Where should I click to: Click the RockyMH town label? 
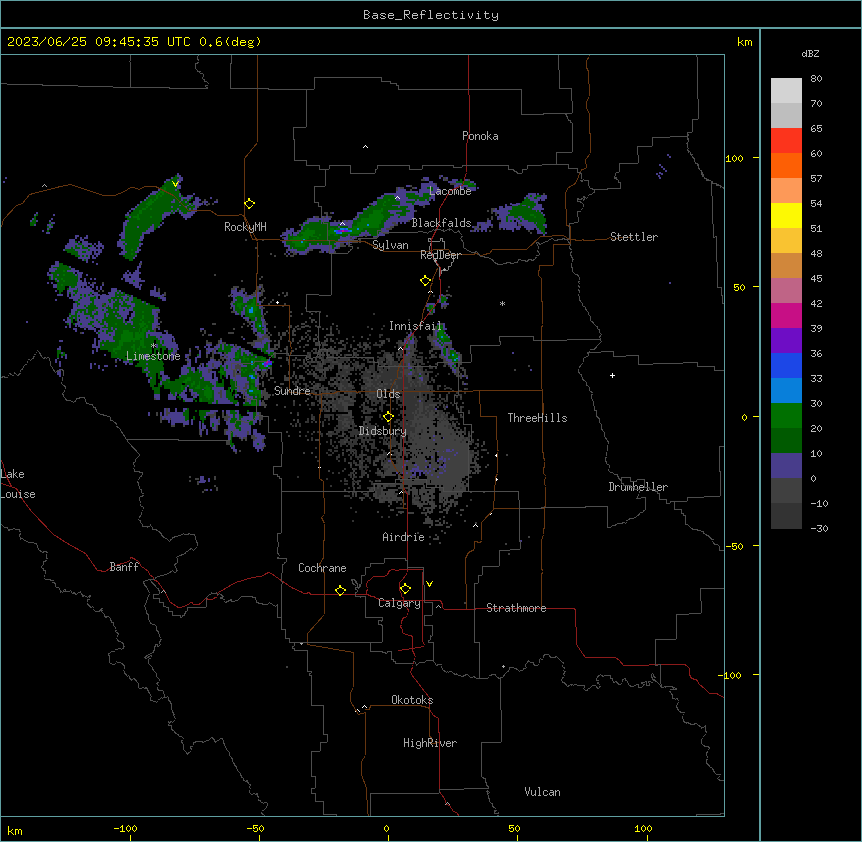(245, 227)
